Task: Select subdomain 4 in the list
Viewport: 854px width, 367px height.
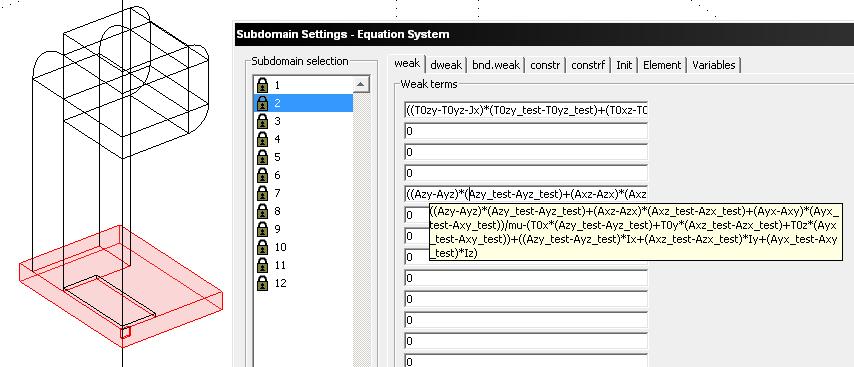Action: pyautogui.click(x=303, y=139)
